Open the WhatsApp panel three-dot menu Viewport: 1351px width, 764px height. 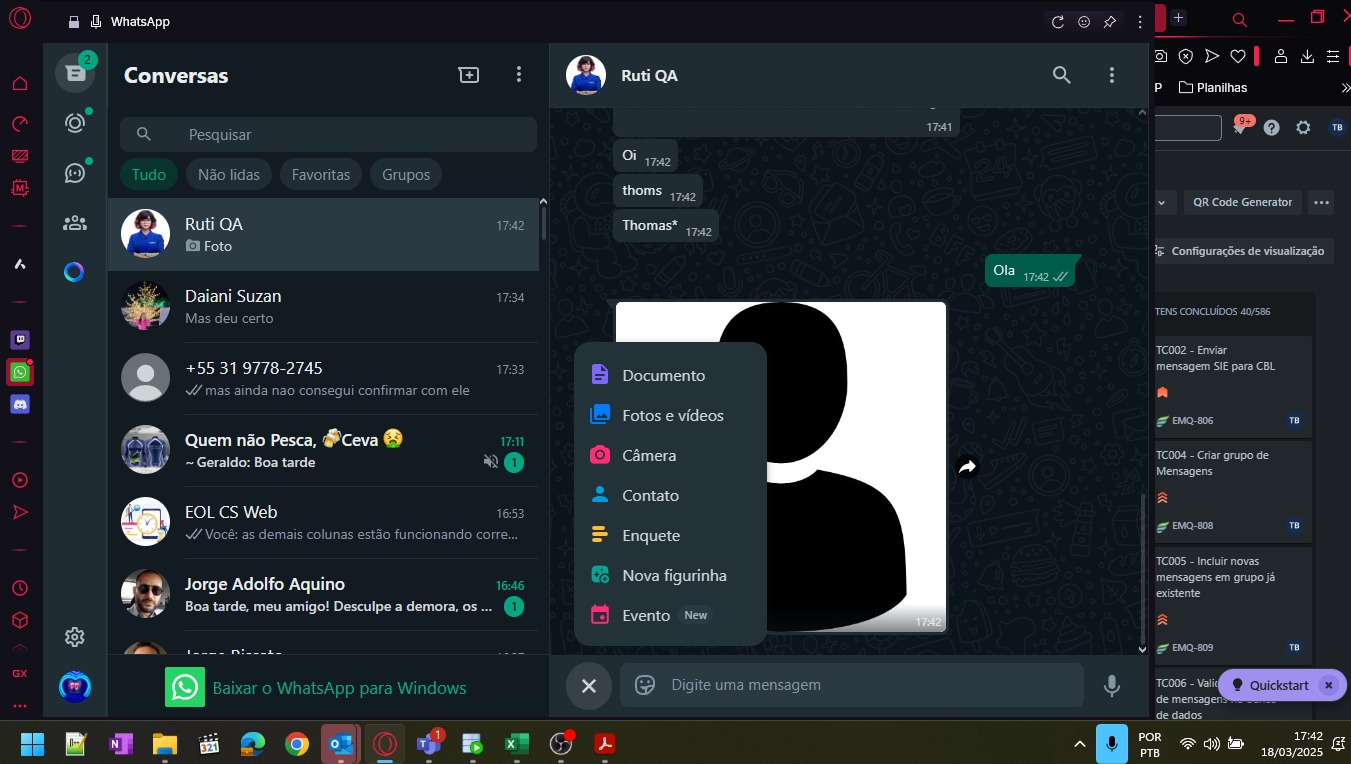(x=1139, y=21)
